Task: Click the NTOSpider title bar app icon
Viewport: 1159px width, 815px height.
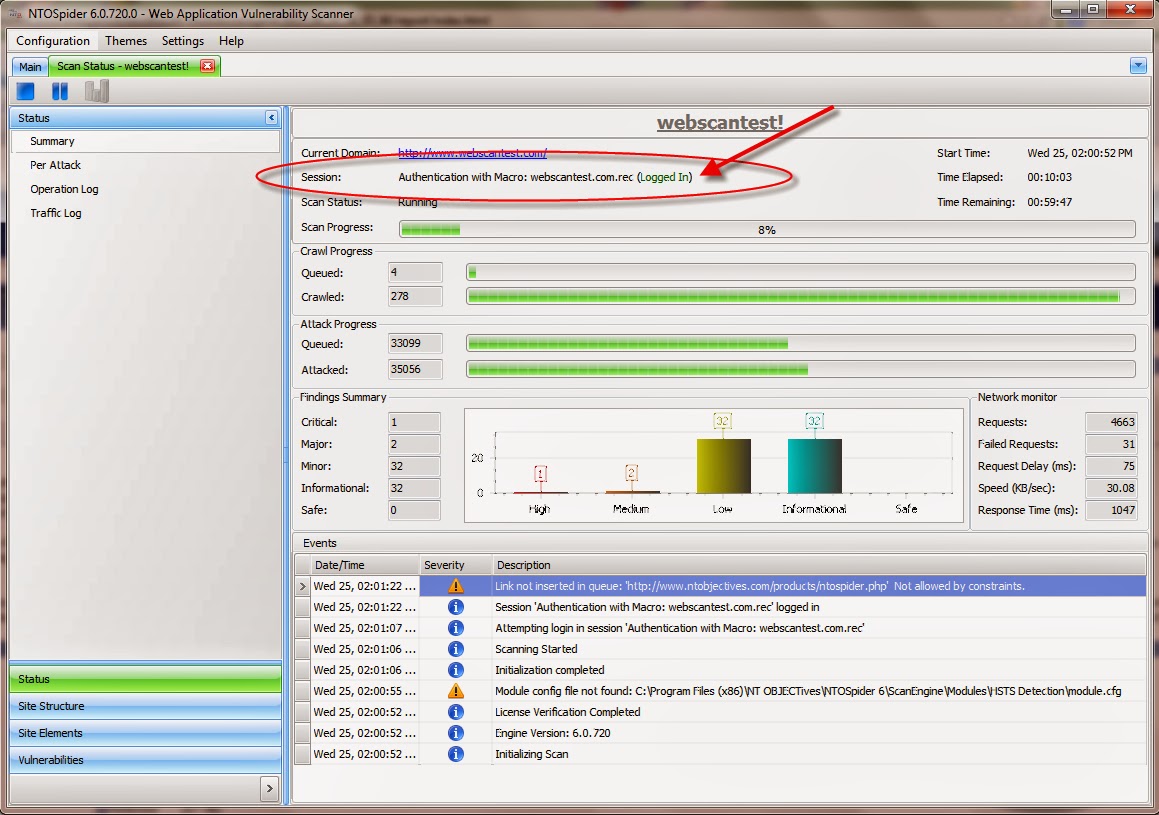Action: pos(15,13)
